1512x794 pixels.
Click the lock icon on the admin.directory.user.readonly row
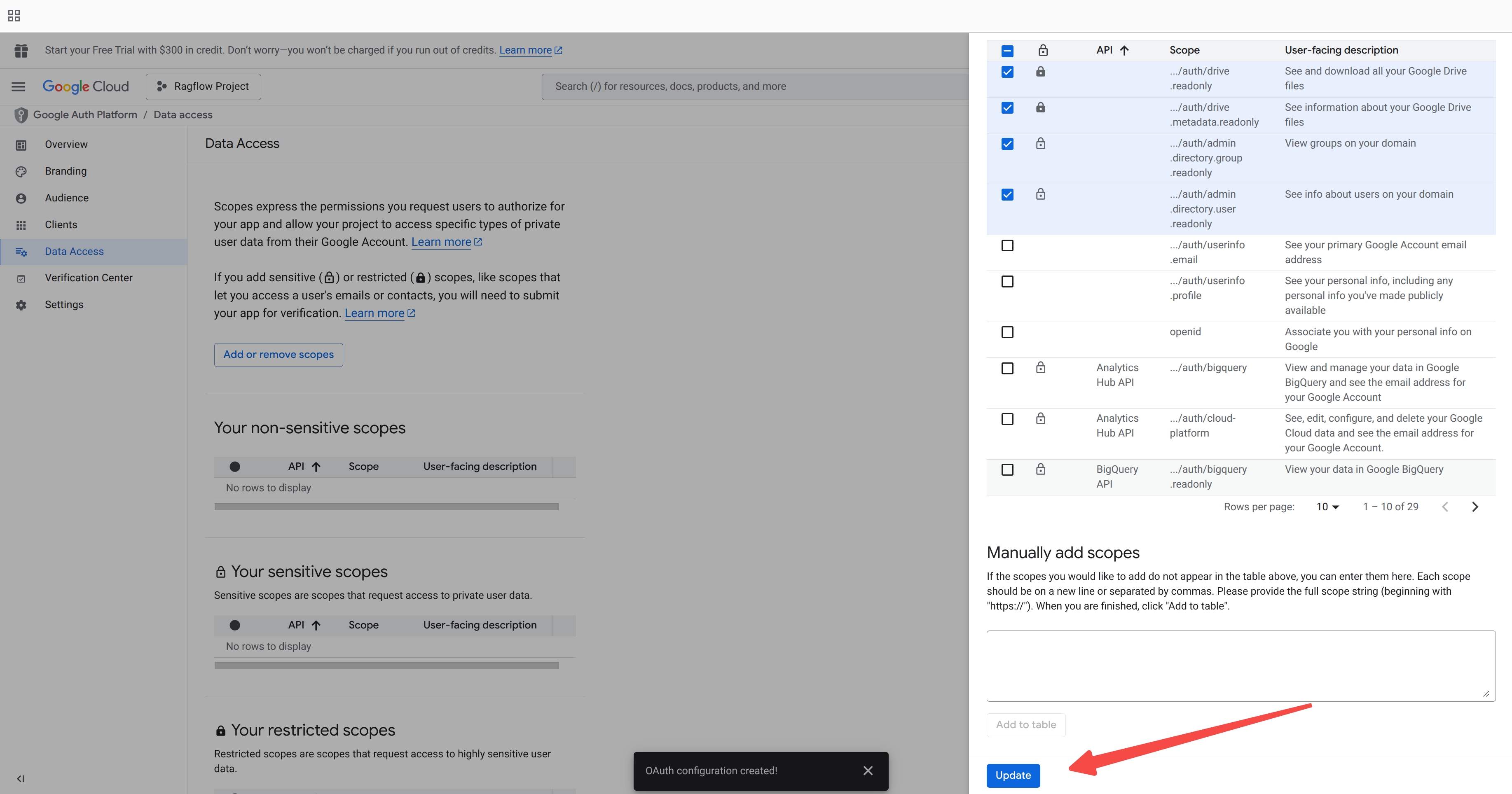coord(1041,194)
